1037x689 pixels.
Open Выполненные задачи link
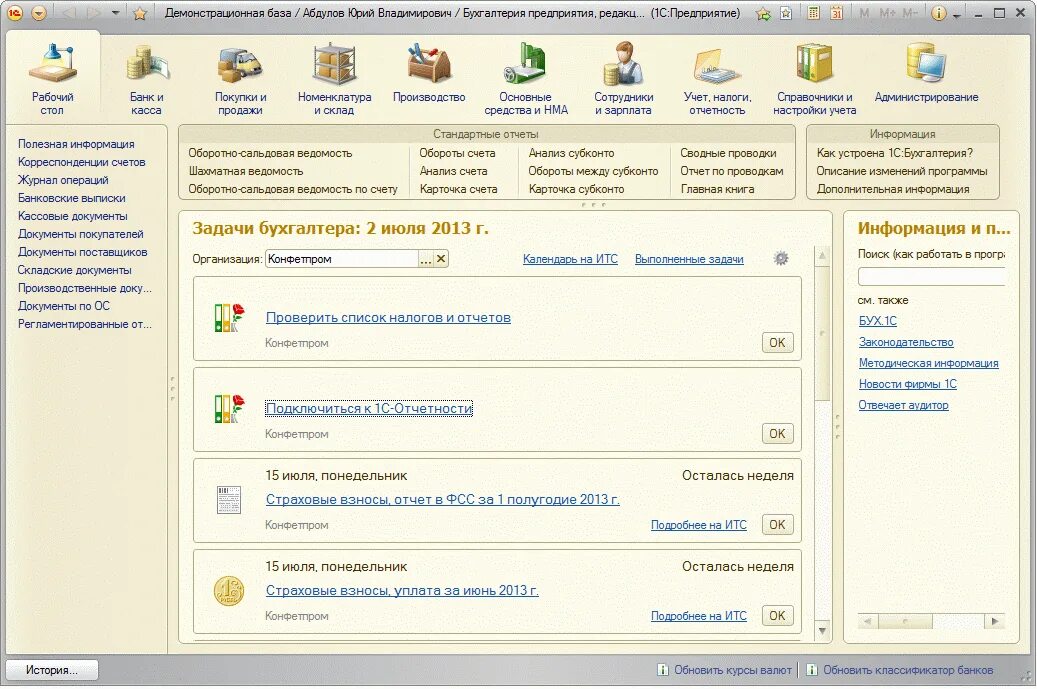click(689, 259)
